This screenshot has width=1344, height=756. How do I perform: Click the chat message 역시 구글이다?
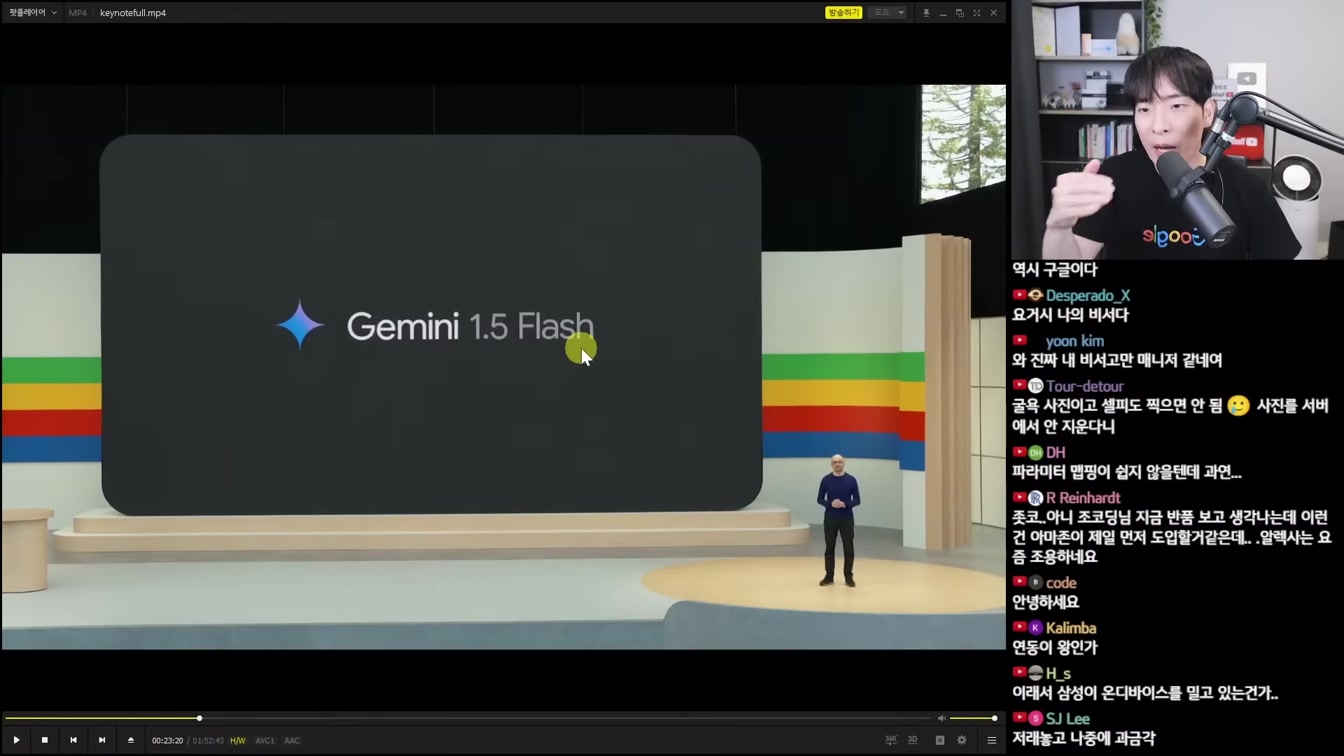click(1055, 269)
